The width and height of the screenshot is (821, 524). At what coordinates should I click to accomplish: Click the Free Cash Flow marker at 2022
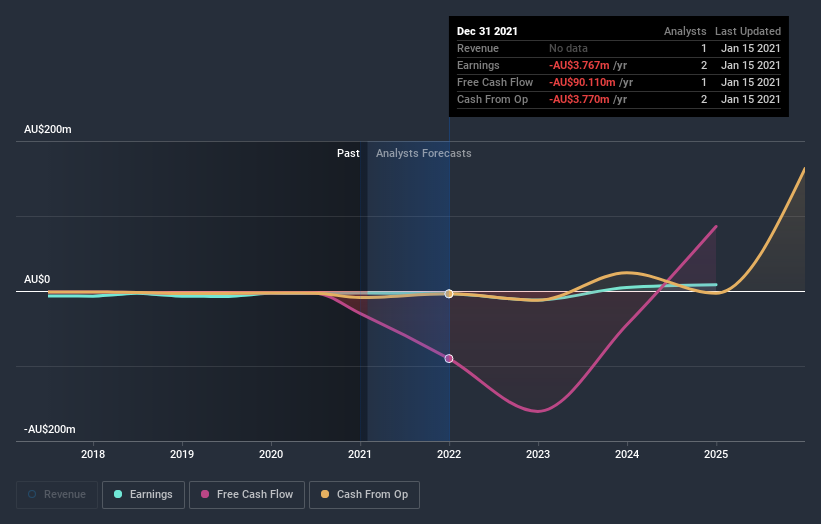coord(449,359)
